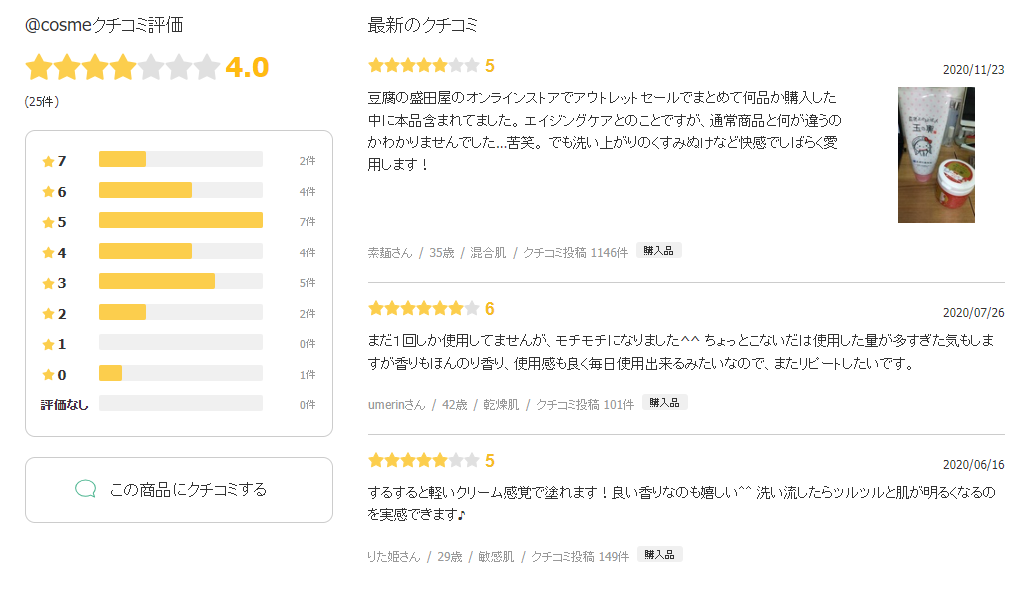Click the 4-star rating row 4件 count

307,252
